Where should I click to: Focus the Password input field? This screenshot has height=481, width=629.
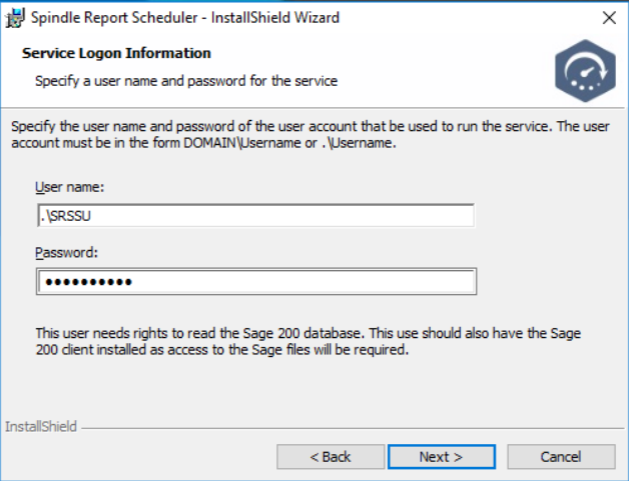[256, 282]
